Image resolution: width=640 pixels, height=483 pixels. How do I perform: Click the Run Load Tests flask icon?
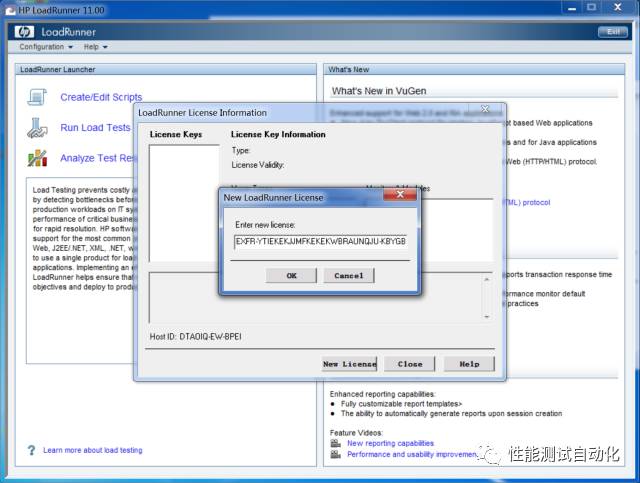point(37,128)
